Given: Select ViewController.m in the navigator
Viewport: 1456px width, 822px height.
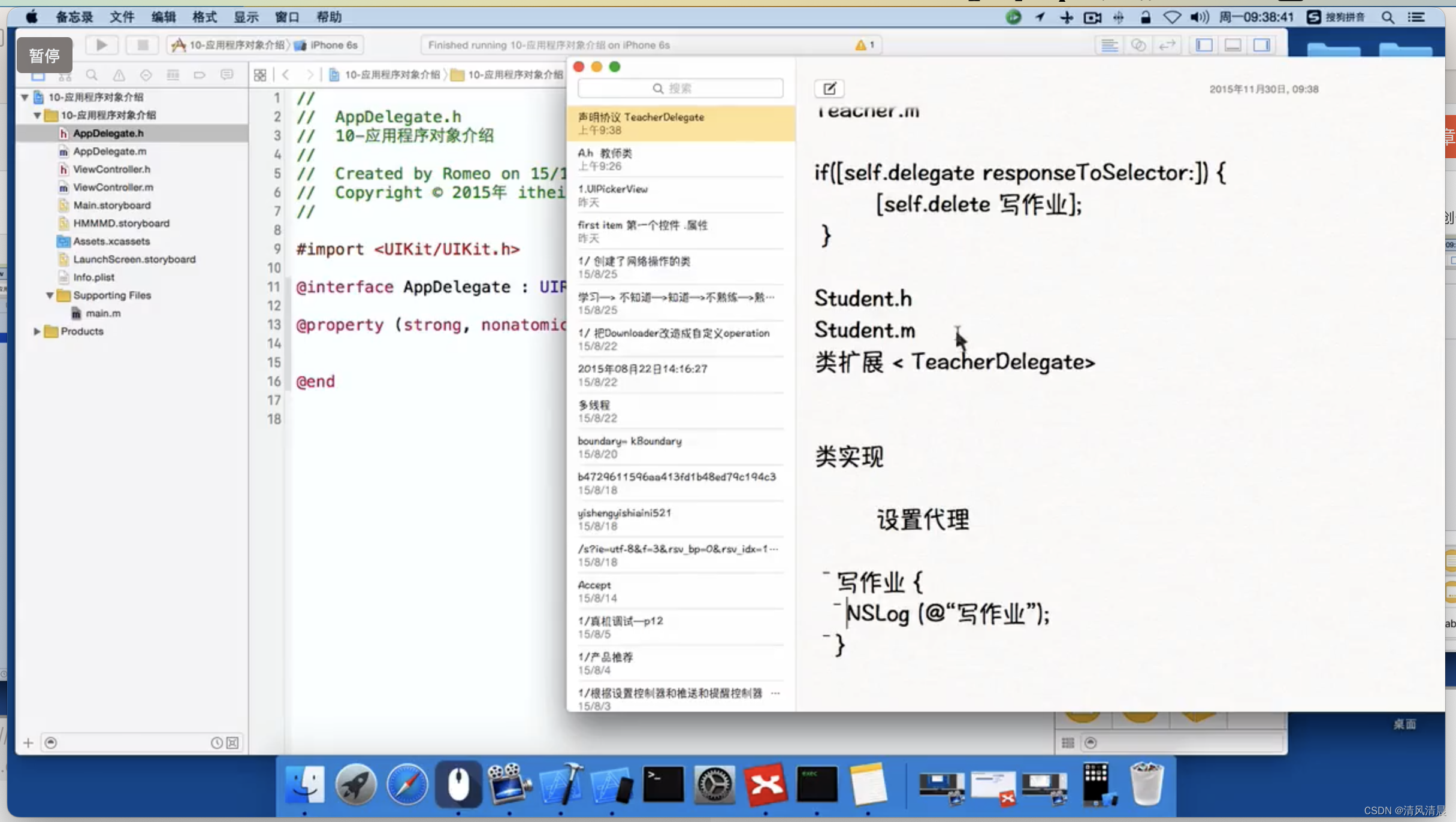Looking at the screenshot, I should point(113,187).
